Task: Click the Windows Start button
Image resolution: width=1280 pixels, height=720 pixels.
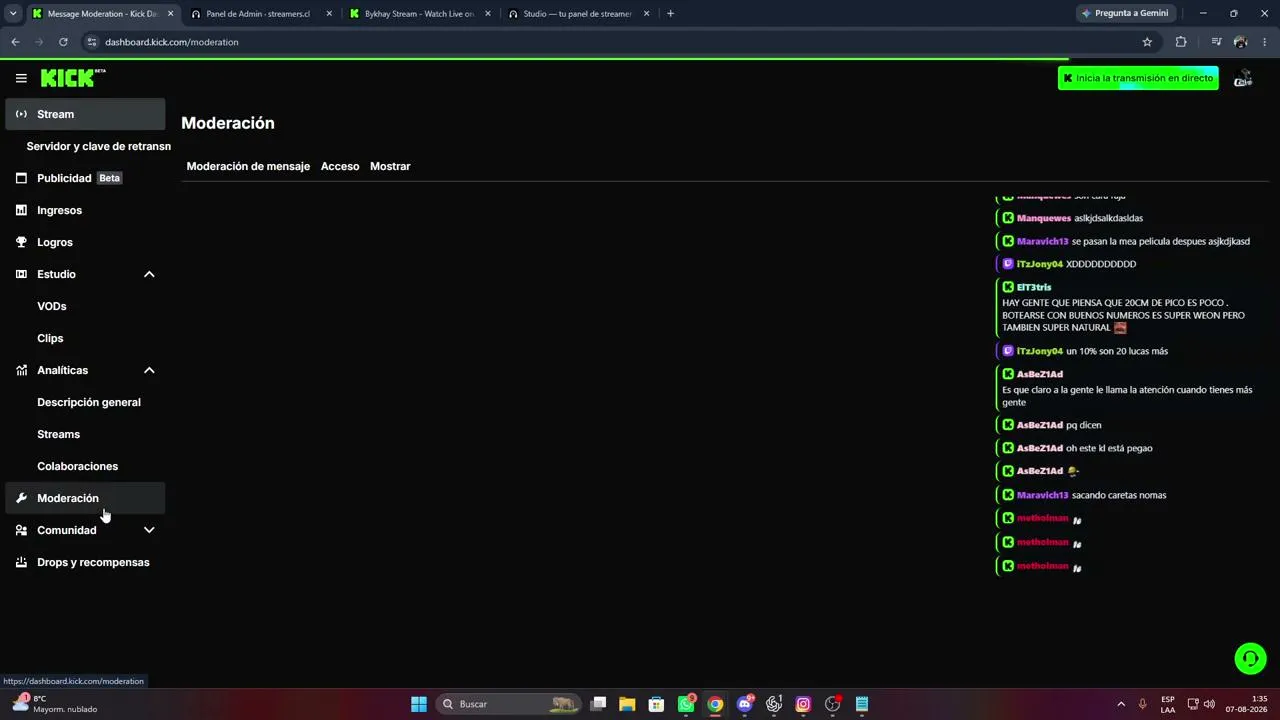Action: click(419, 704)
